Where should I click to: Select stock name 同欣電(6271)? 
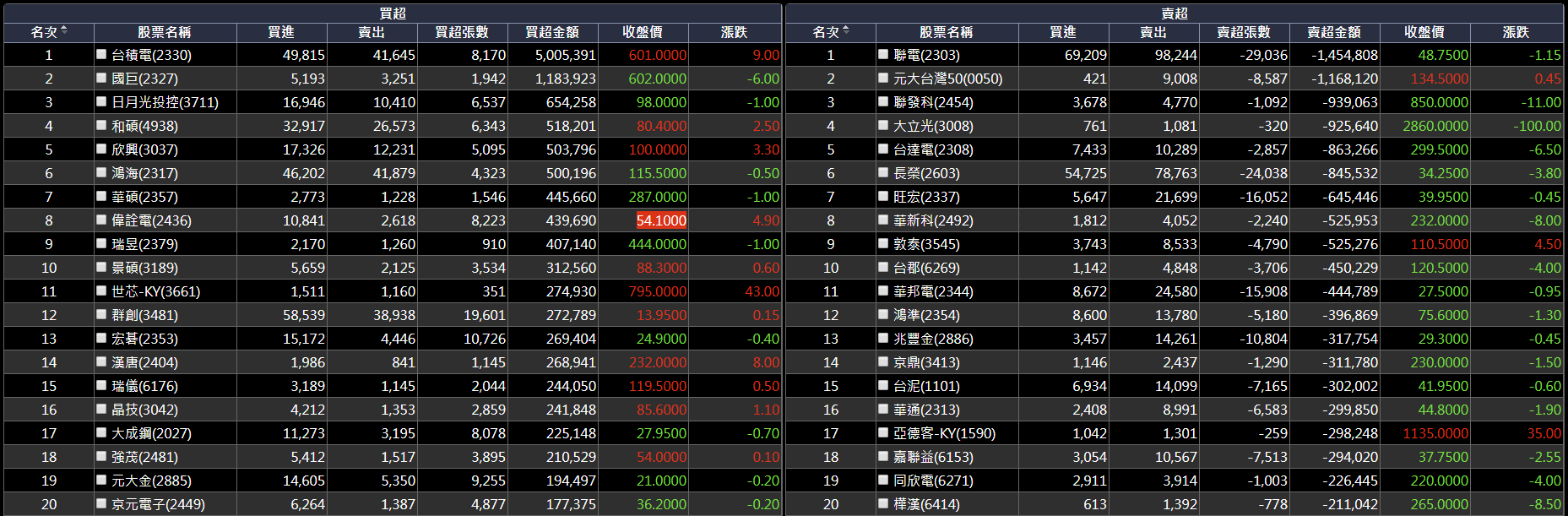click(x=933, y=481)
